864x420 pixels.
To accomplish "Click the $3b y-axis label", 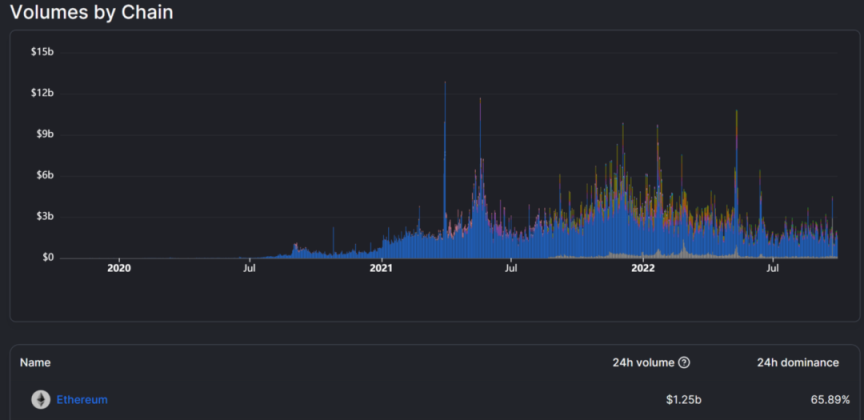I will 43,216.
